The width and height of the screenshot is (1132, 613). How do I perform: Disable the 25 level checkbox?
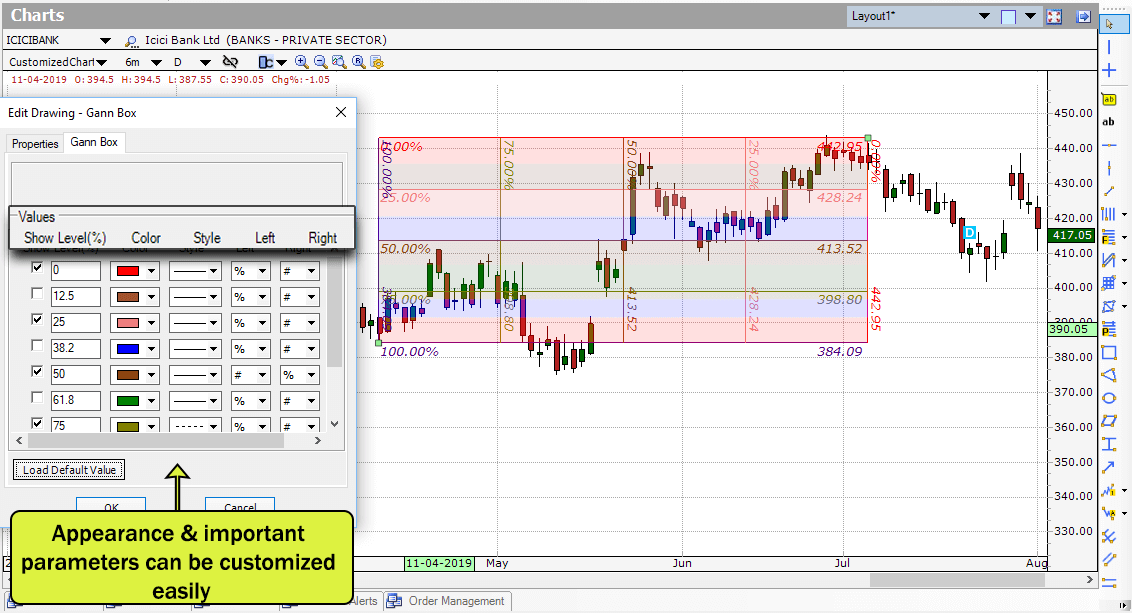[37, 321]
